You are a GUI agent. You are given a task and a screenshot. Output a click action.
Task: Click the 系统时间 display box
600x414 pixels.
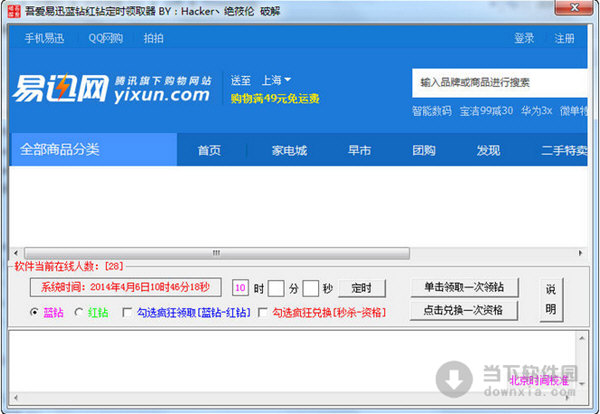pos(126,287)
